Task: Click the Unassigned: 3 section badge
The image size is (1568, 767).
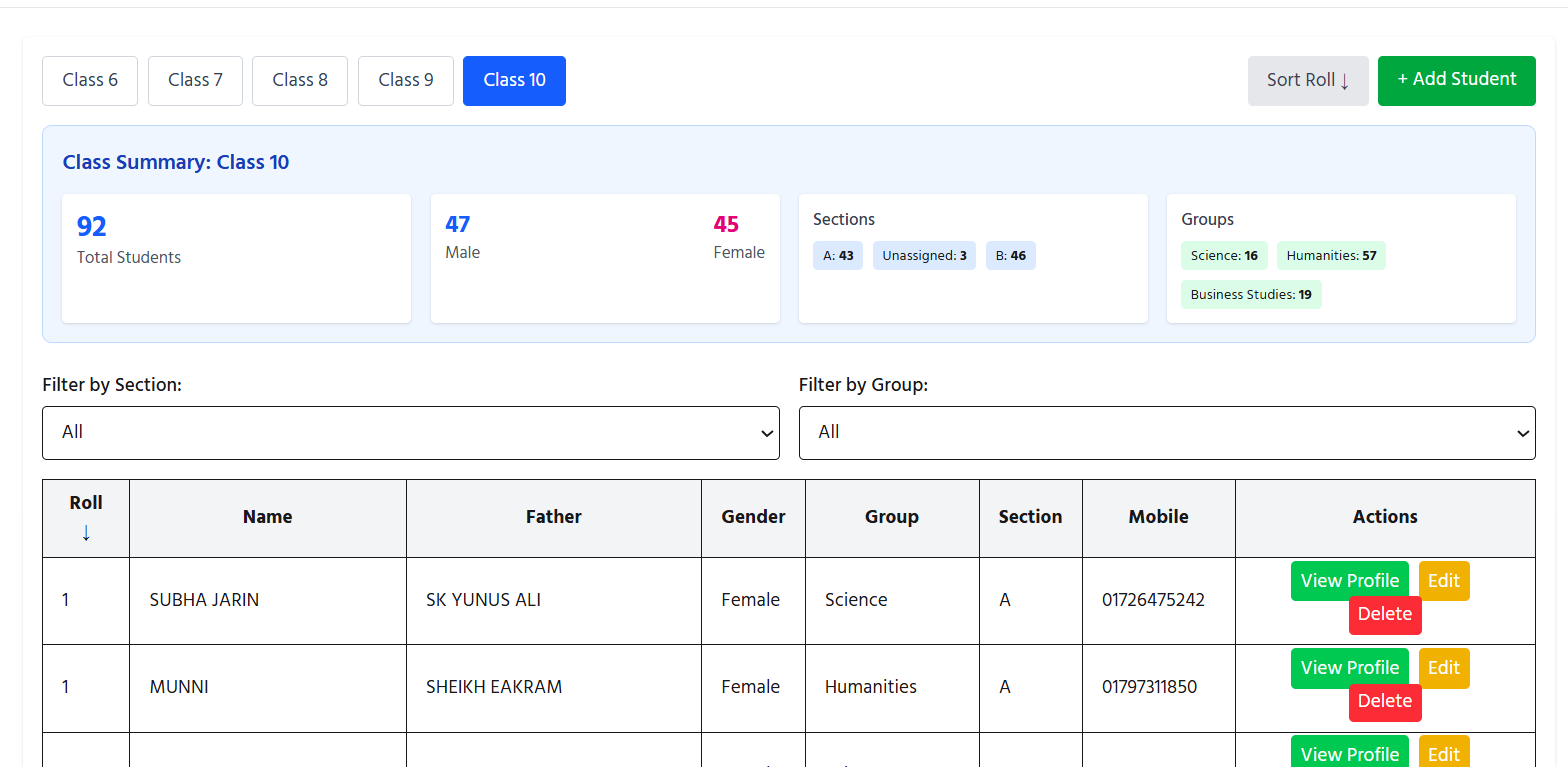Action: point(924,256)
